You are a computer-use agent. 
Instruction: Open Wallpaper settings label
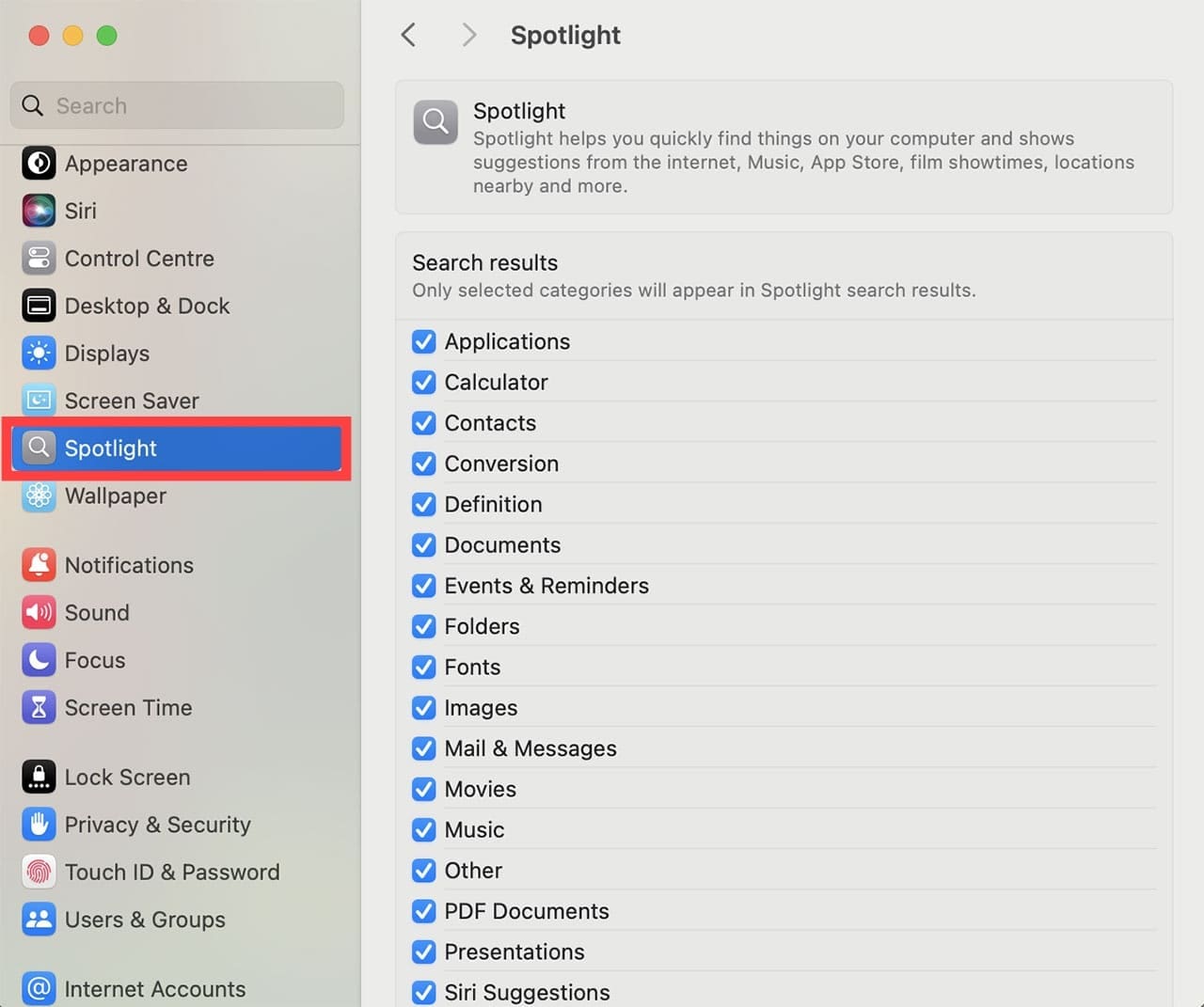[x=116, y=496]
